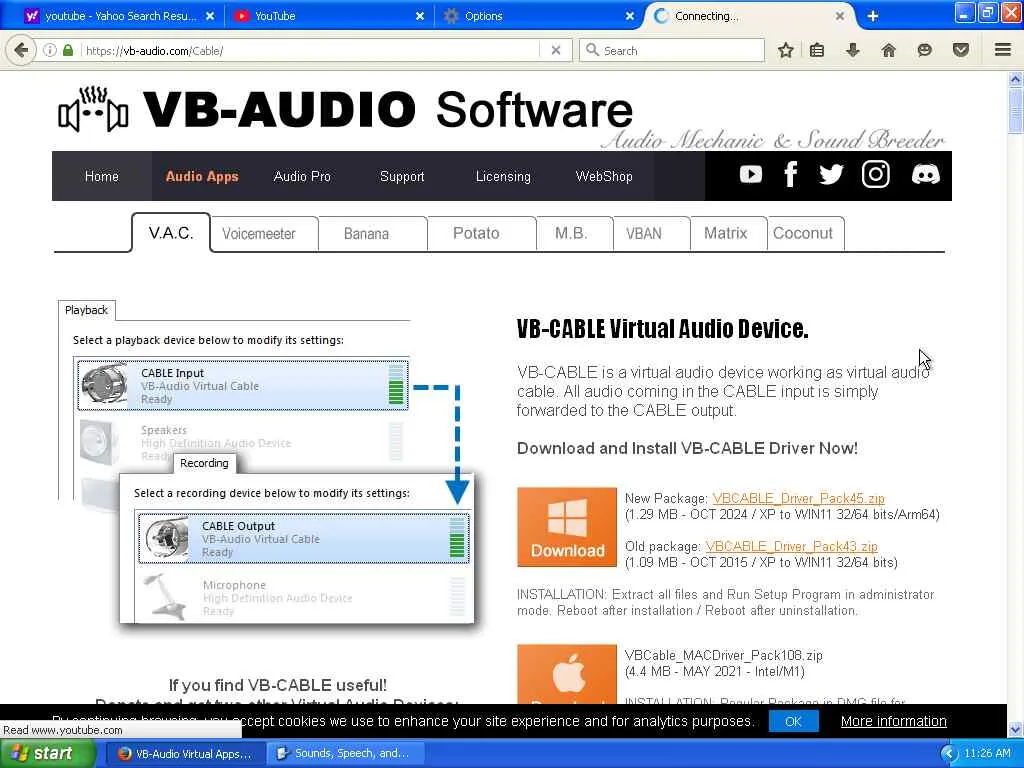Open the Pocket toolbar icon
The height and width of the screenshot is (768, 1024).
(x=961, y=50)
